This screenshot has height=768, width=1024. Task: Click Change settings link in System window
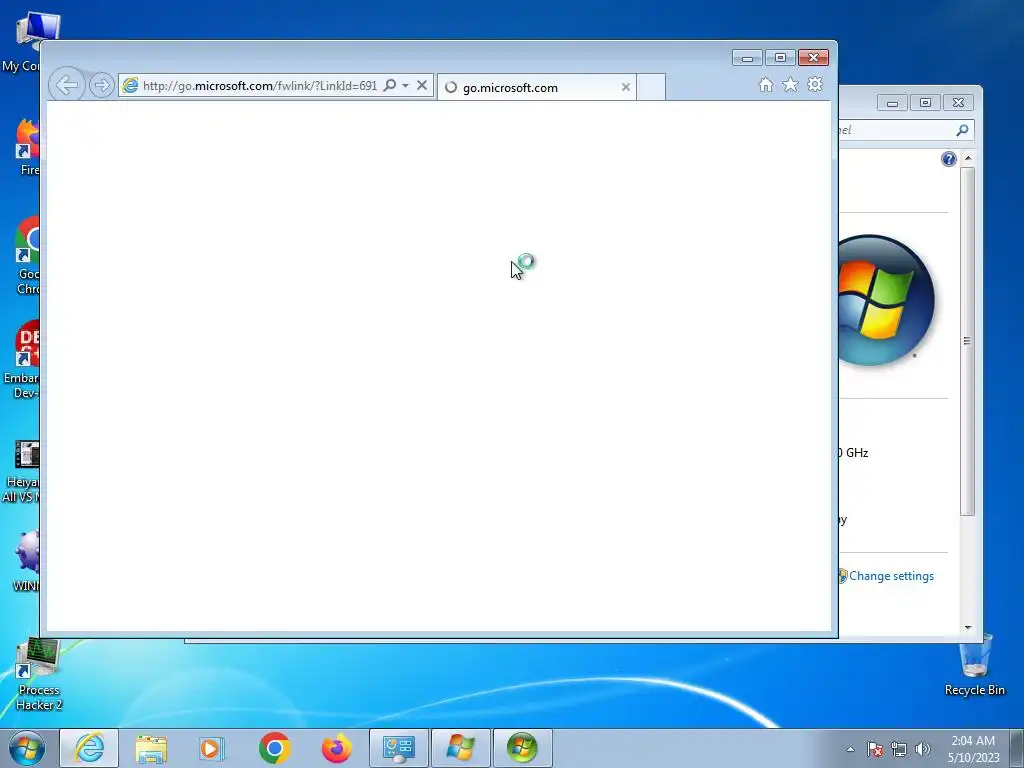891,576
